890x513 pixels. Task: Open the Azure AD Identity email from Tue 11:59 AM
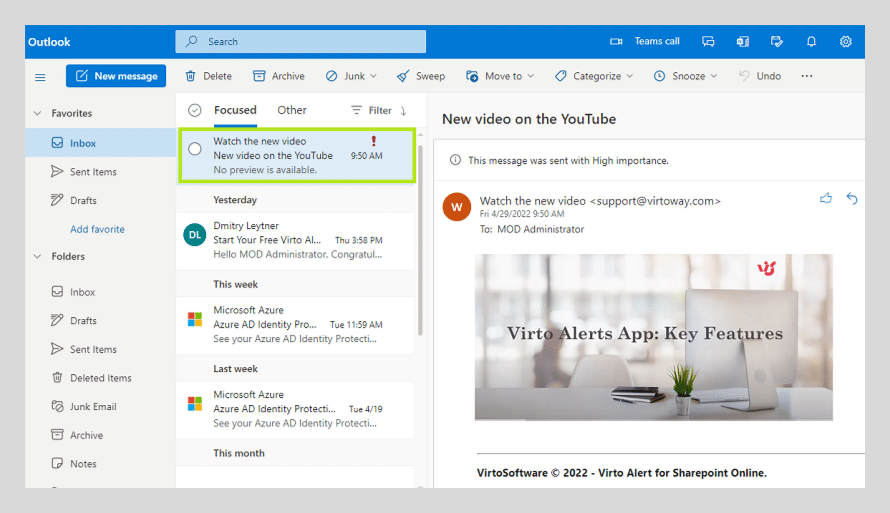pos(296,325)
